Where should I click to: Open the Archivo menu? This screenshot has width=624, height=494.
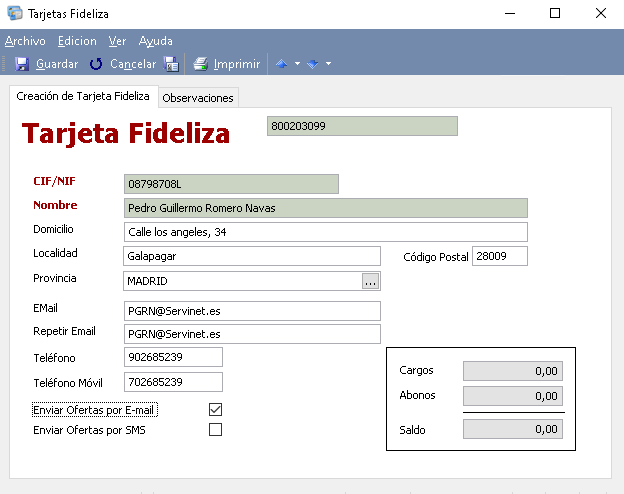25,41
